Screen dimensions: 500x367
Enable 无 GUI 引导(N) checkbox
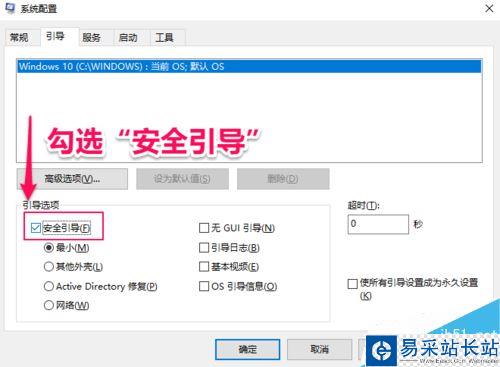[204, 228]
